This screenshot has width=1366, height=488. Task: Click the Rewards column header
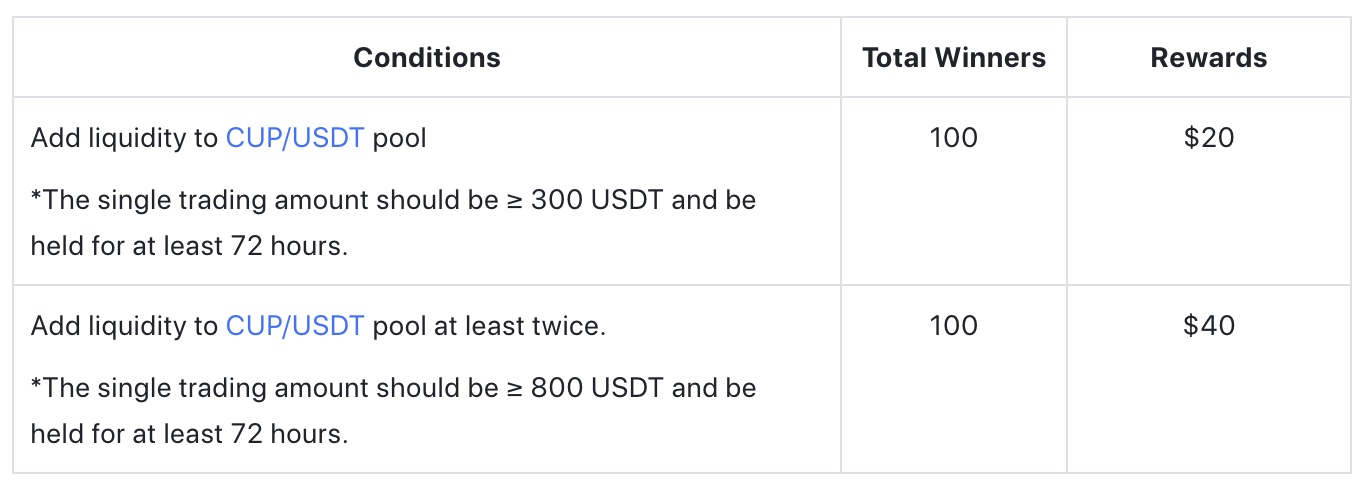[x=1209, y=57]
